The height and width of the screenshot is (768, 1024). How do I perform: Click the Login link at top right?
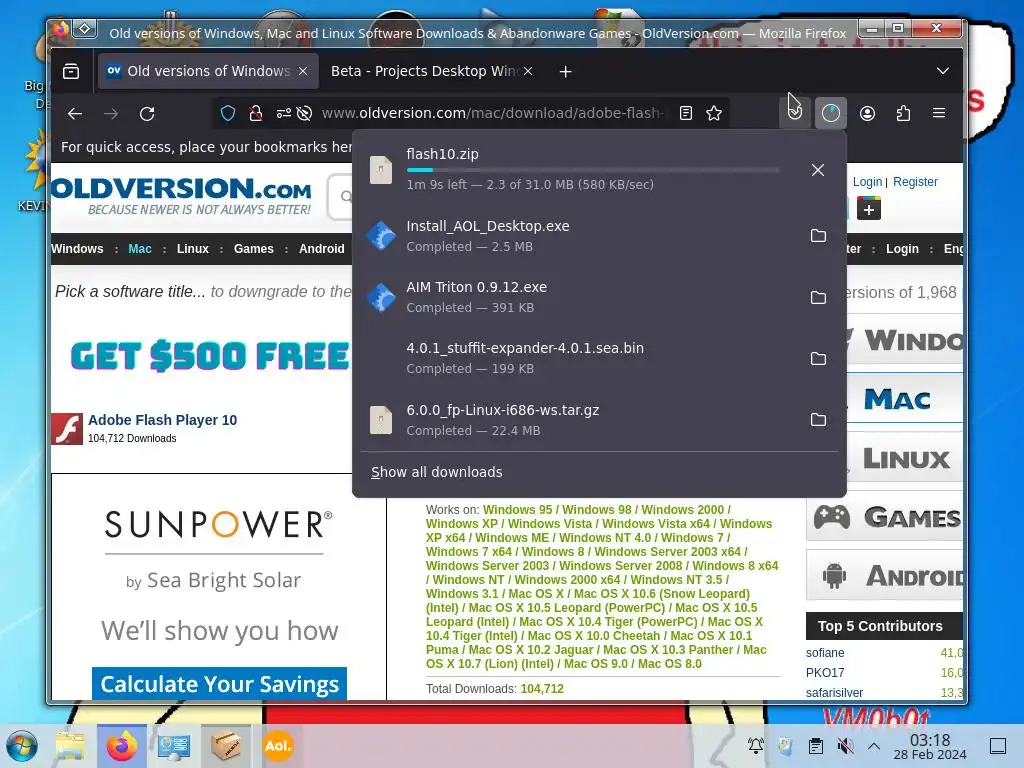867,182
